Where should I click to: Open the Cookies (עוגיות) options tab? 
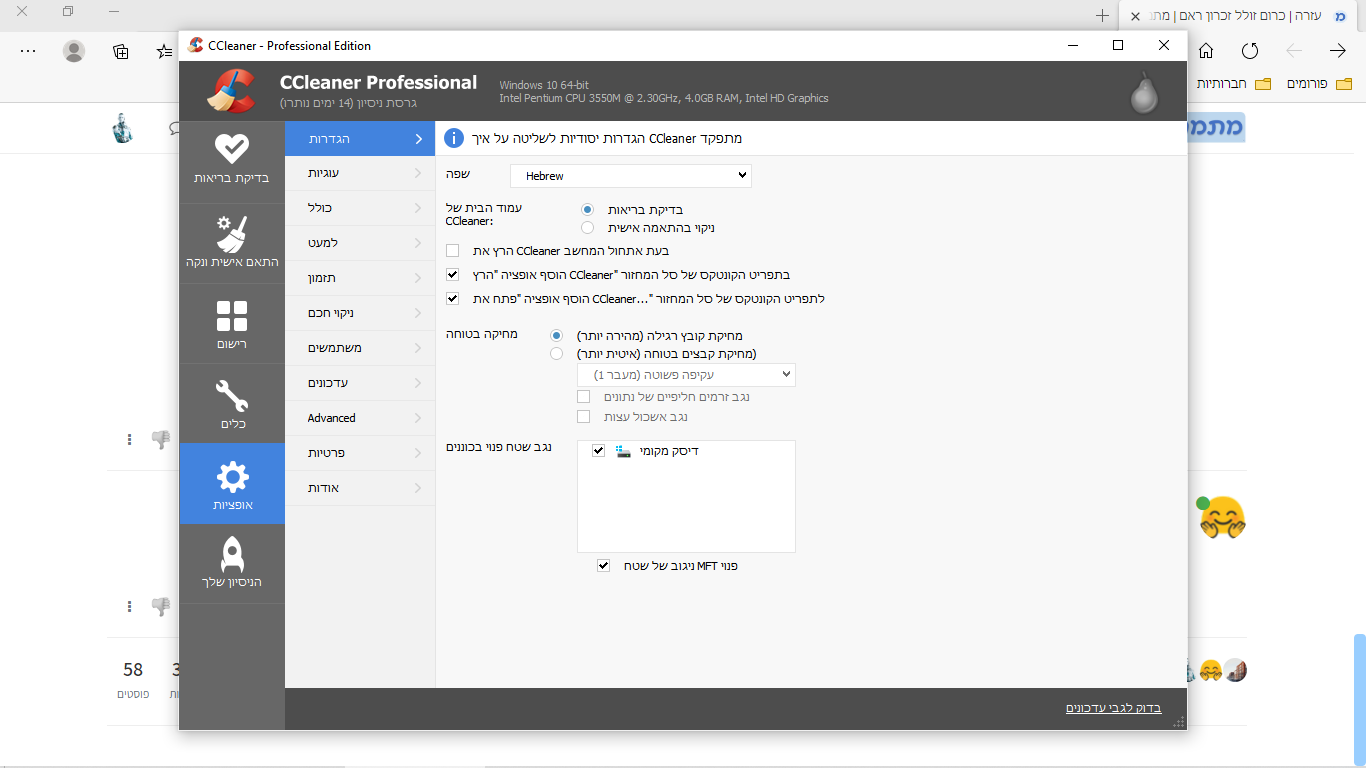360,173
